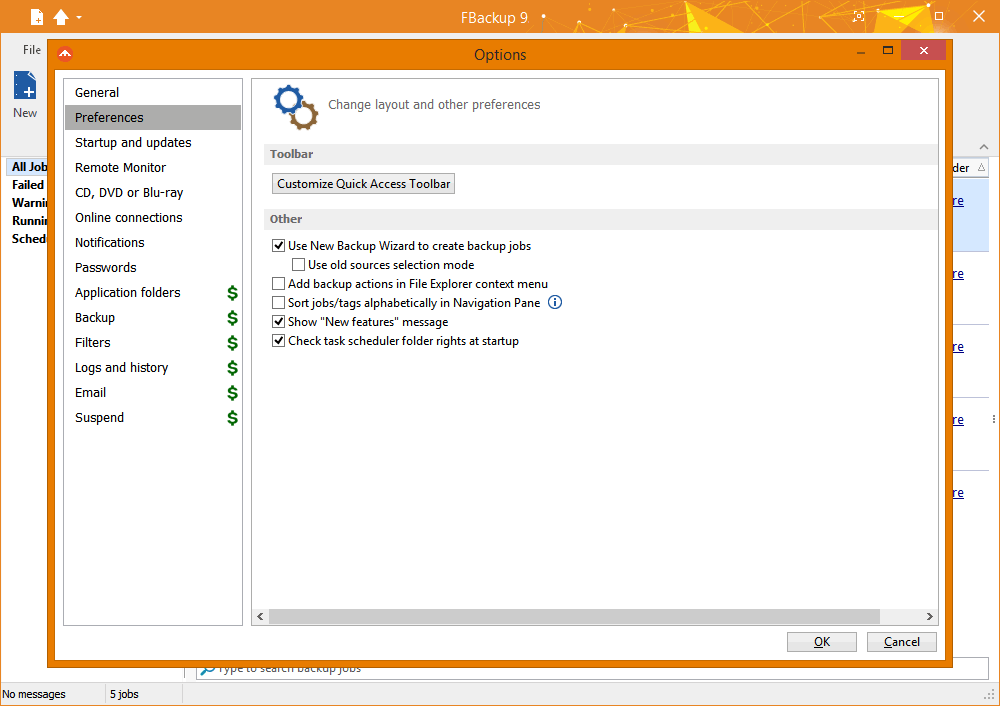This screenshot has height=706, width=1000.
Task: Enable Sort jobs/tags alphabetically in Navigation Pane
Action: (x=279, y=302)
